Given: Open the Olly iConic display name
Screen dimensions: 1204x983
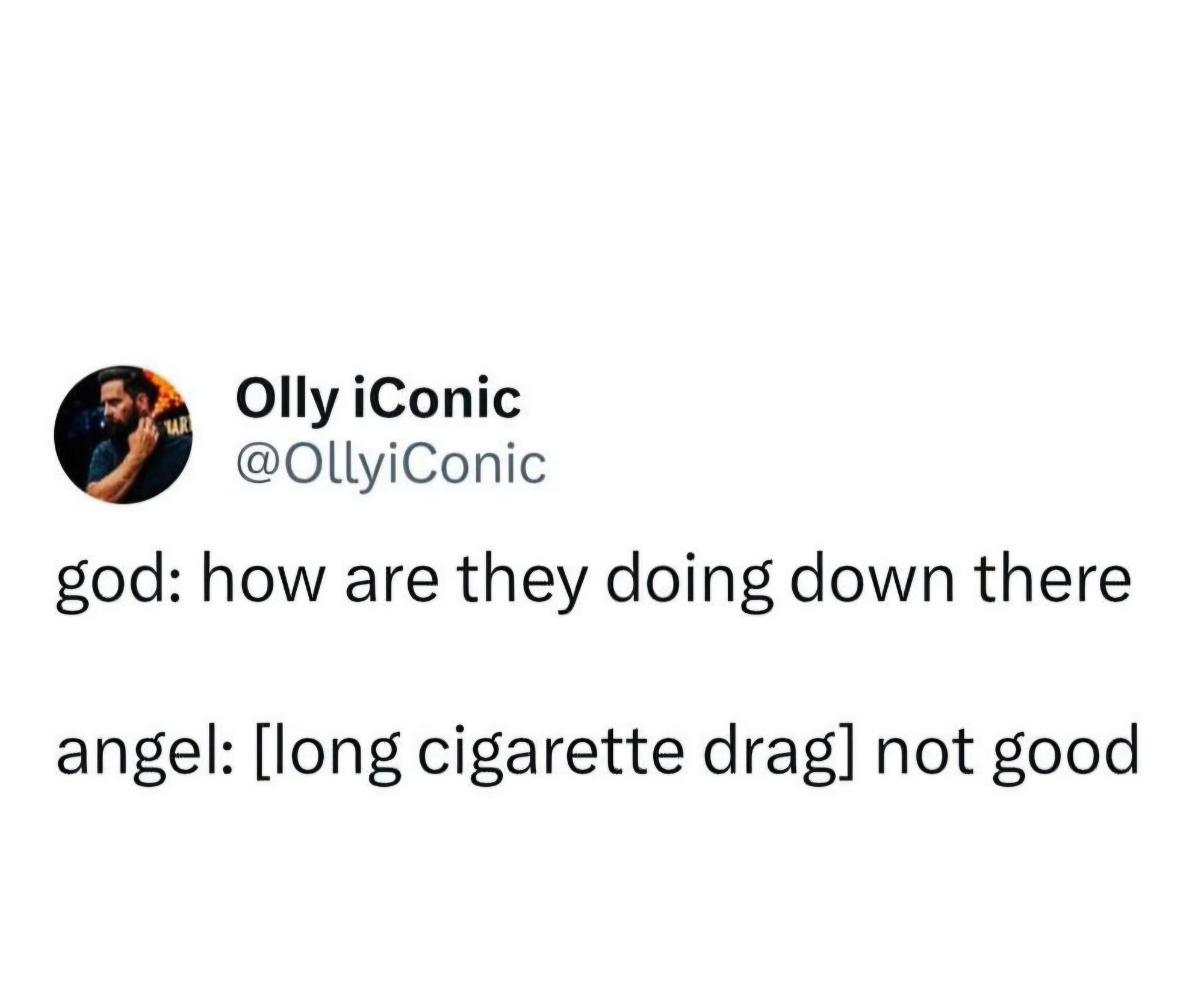Looking at the screenshot, I should [379, 398].
